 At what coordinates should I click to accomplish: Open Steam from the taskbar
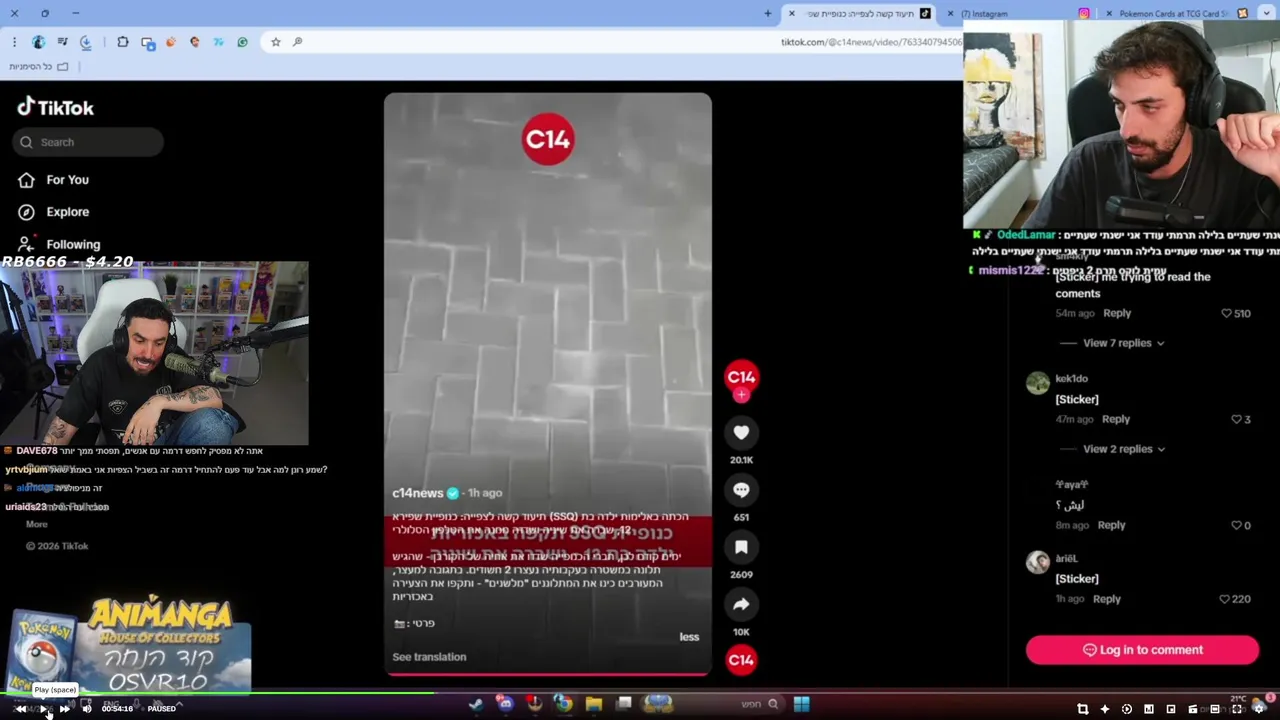tap(476, 704)
